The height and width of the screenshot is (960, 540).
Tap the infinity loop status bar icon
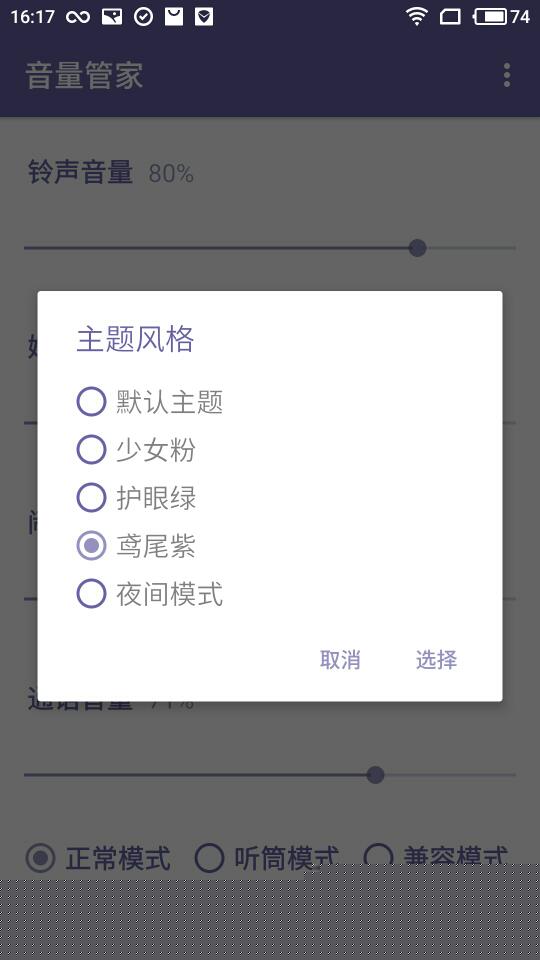(78, 17)
